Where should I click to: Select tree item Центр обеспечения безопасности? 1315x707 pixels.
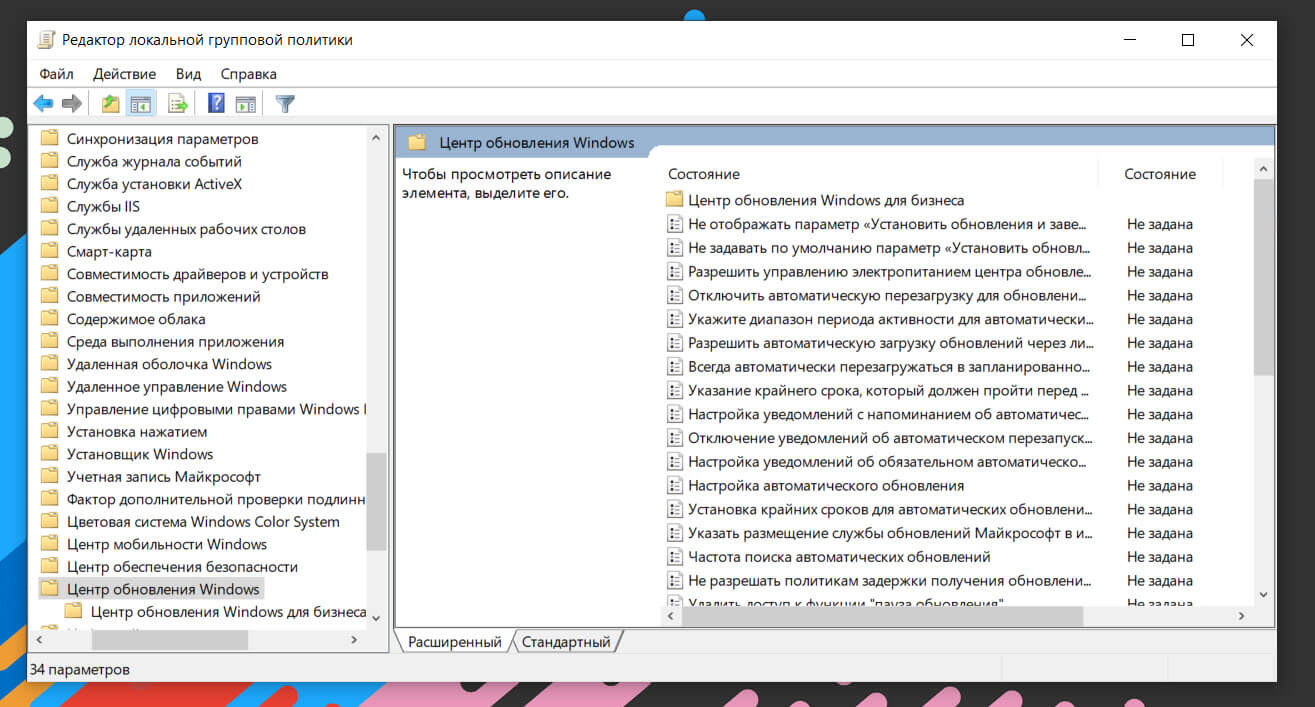click(x=182, y=566)
